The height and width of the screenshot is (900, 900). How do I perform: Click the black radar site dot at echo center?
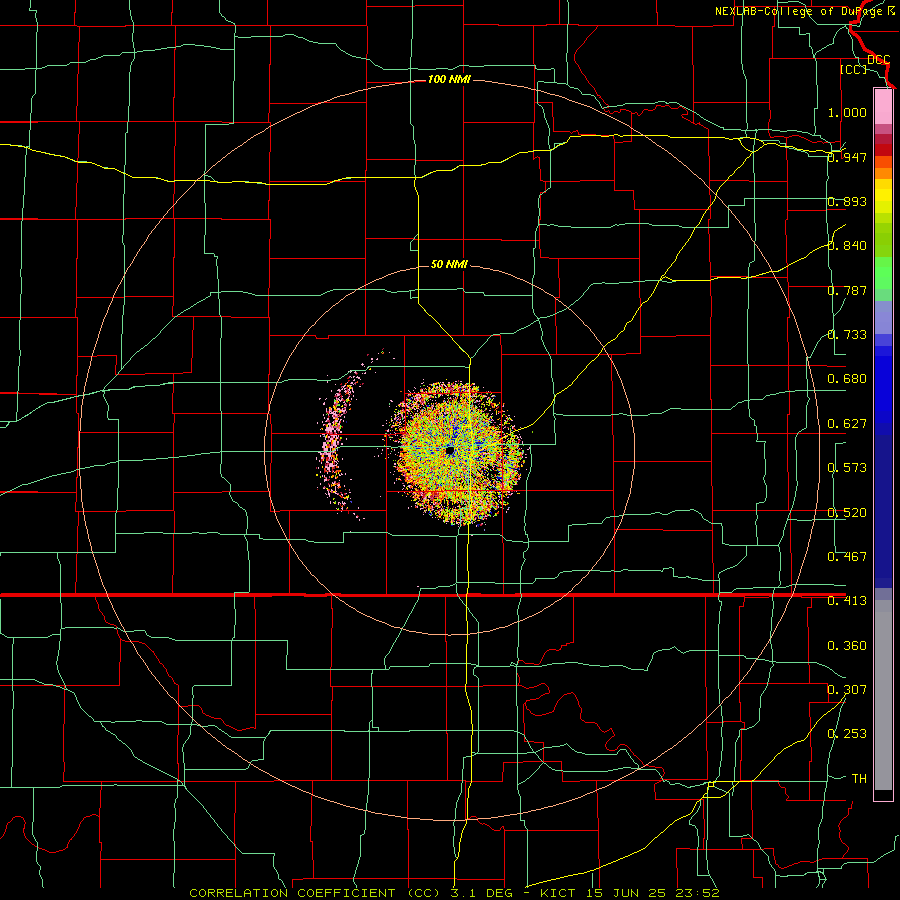[x=450, y=451]
